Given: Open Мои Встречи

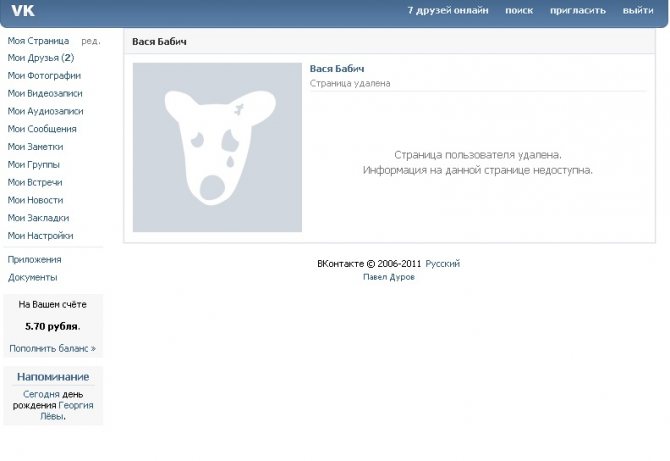Looking at the screenshot, I should coord(35,182).
